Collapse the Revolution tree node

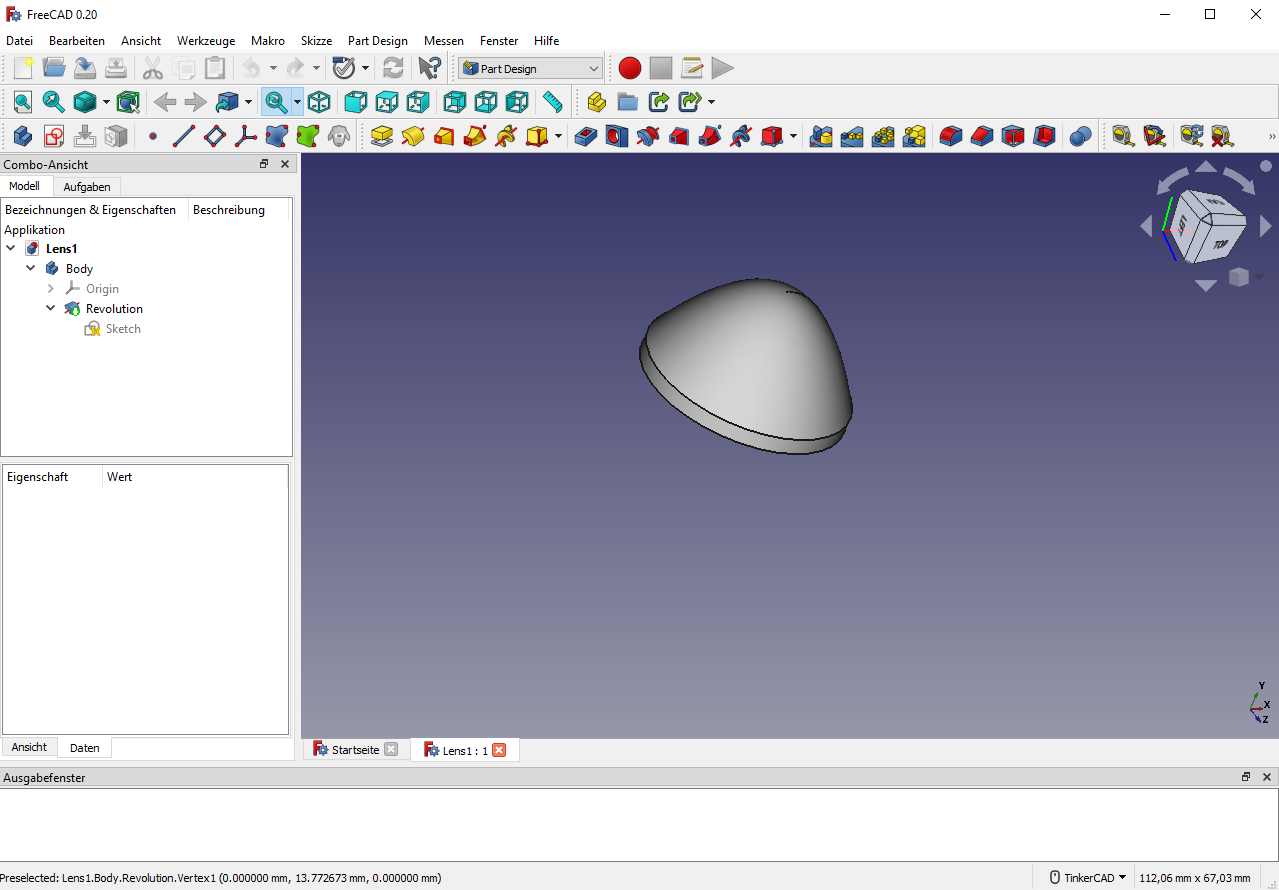click(51, 309)
